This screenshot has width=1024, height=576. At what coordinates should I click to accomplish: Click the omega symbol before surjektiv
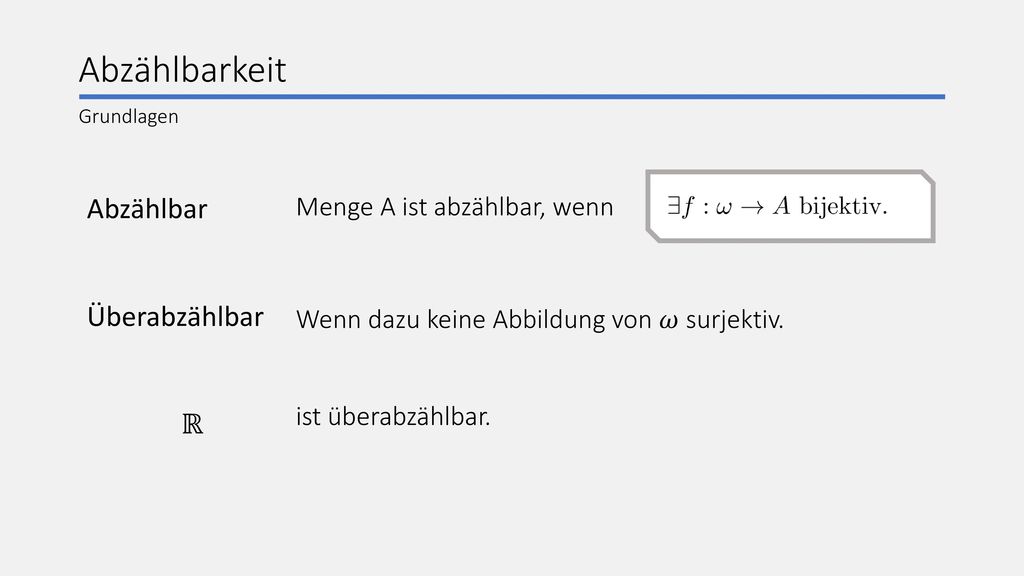point(668,321)
